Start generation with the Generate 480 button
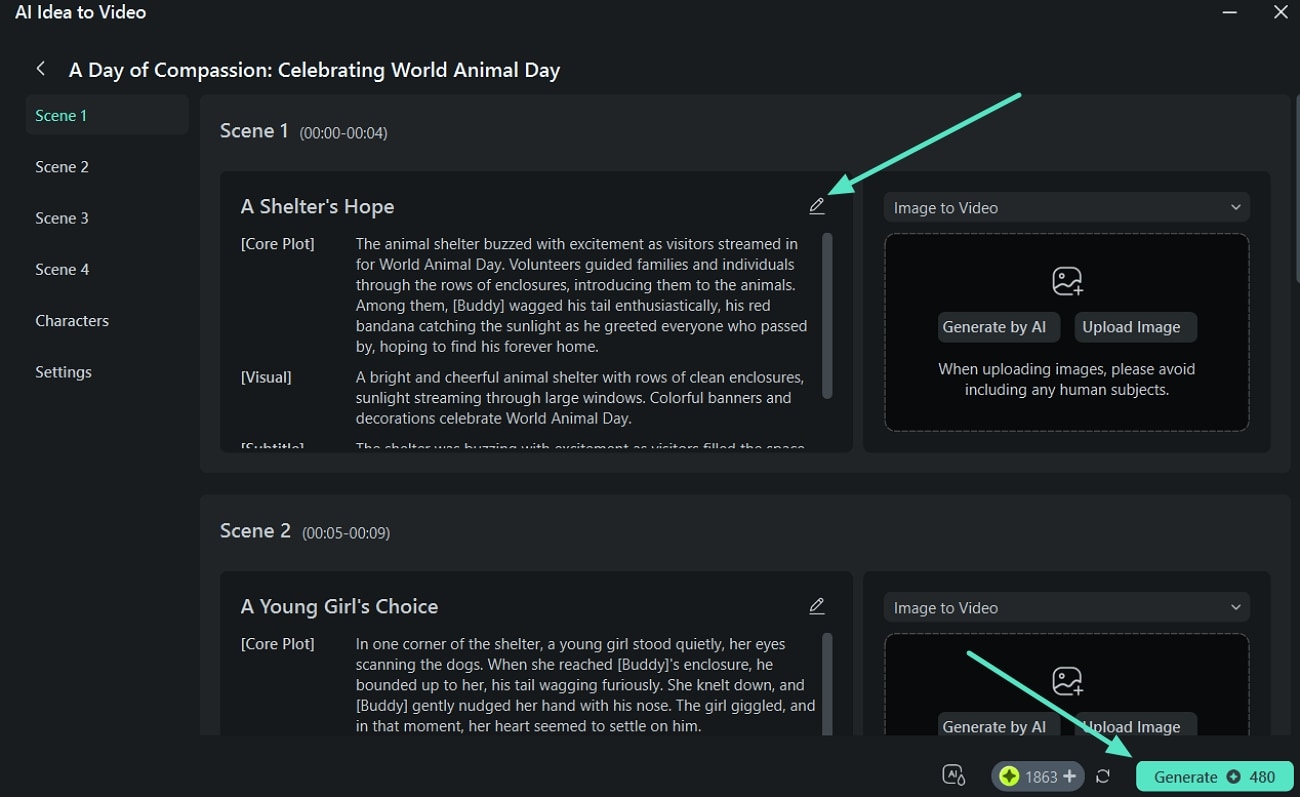The image size is (1300, 797). click(x=1214, y=777)
